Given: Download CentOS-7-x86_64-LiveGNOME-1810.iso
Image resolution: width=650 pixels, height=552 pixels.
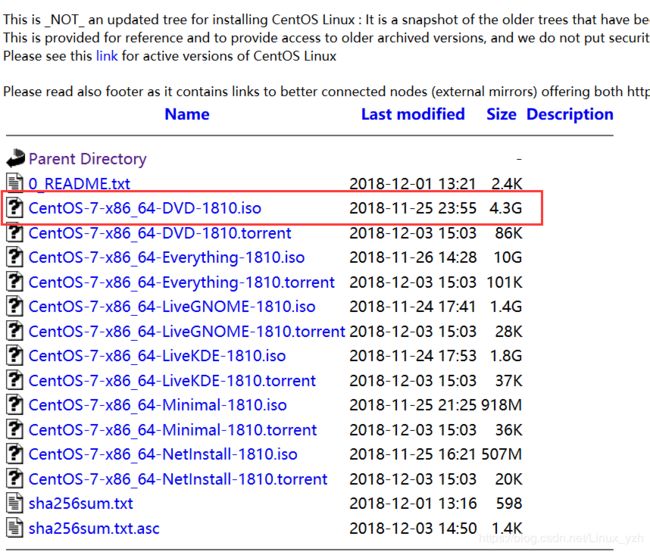Looking at the screenshot, I should point(172,307).
